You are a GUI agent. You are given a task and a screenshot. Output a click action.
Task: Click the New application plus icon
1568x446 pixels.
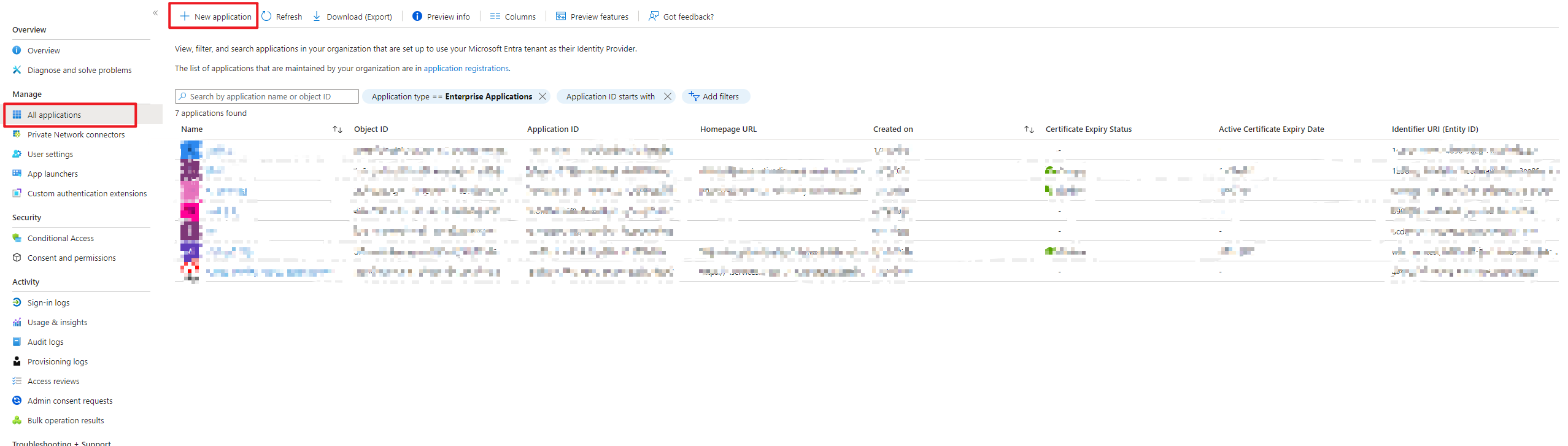coord(184,17)
